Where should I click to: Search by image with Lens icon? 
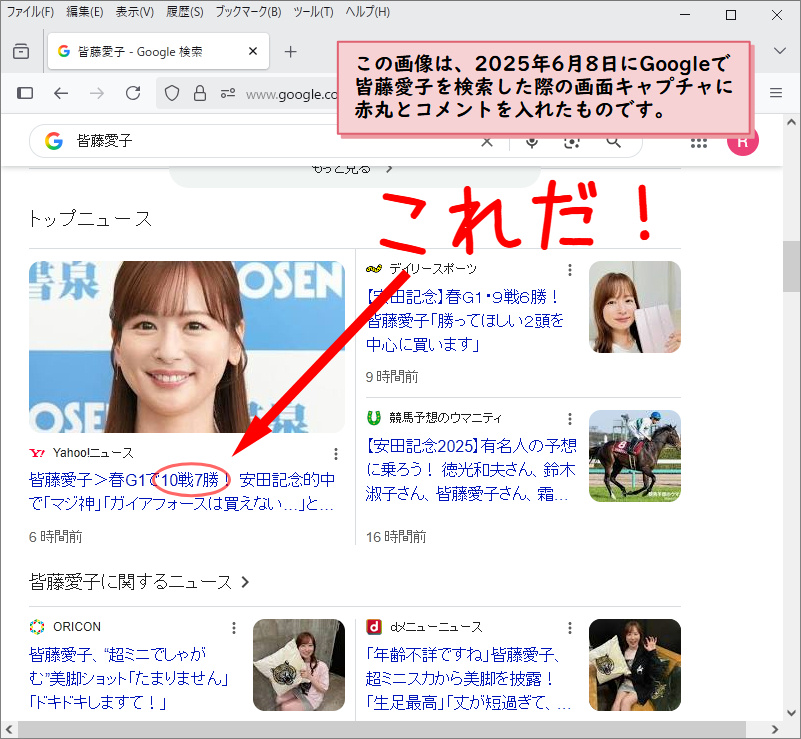click(572, 142)
